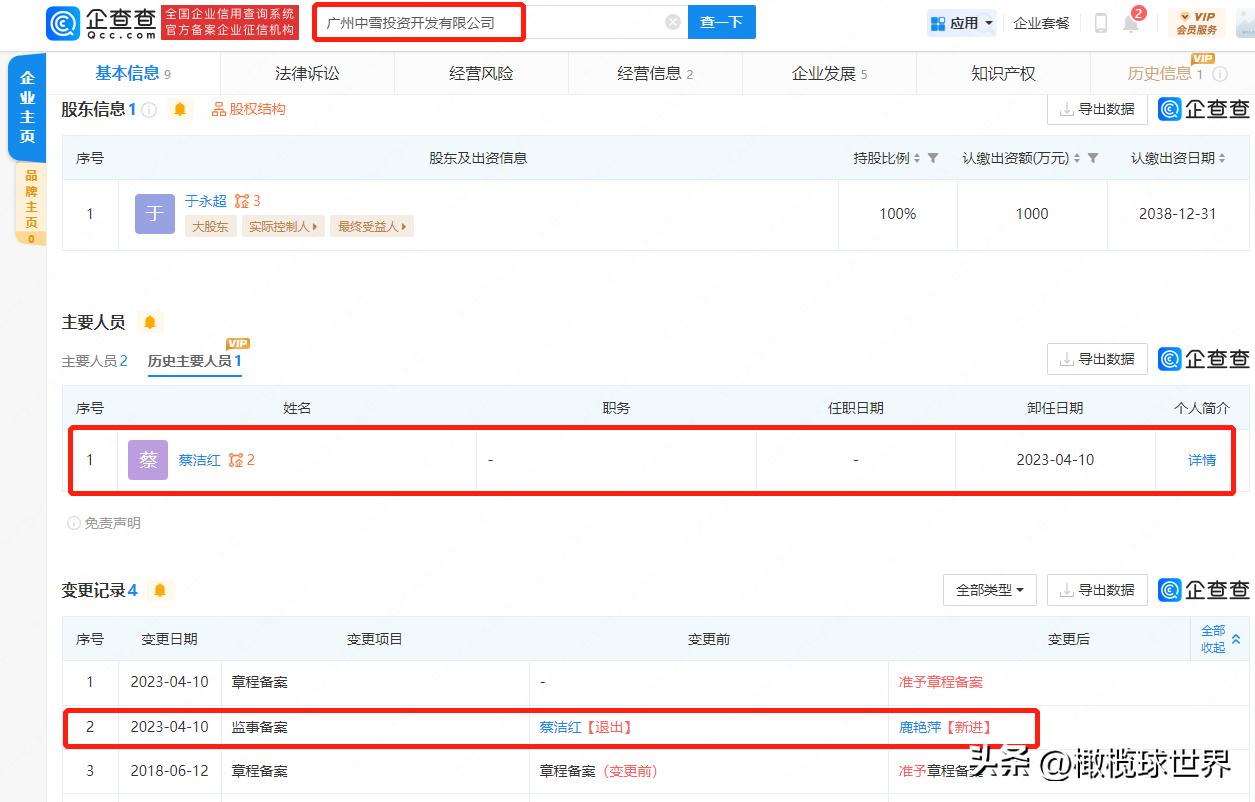Toggle monitoring bell next to 主要人员
Image resolution: width=1255 pixels, height=802 pixels.
(150, 321)
